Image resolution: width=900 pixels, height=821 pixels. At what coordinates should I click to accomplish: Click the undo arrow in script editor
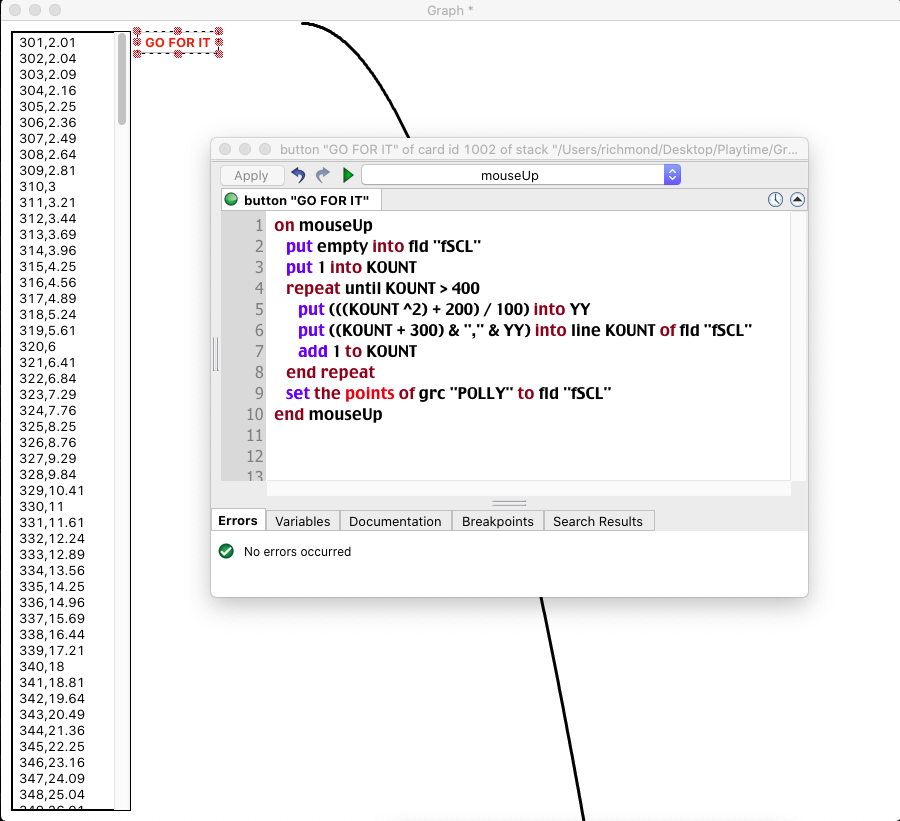point(298,175)
